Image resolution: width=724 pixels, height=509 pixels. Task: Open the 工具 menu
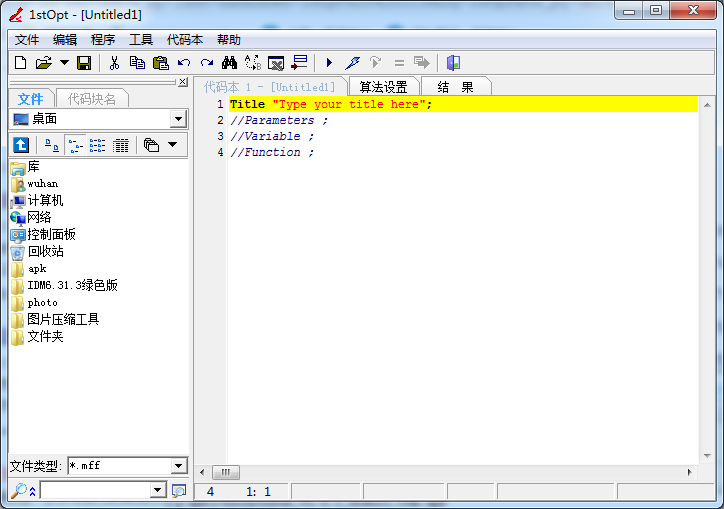(141, 40)
